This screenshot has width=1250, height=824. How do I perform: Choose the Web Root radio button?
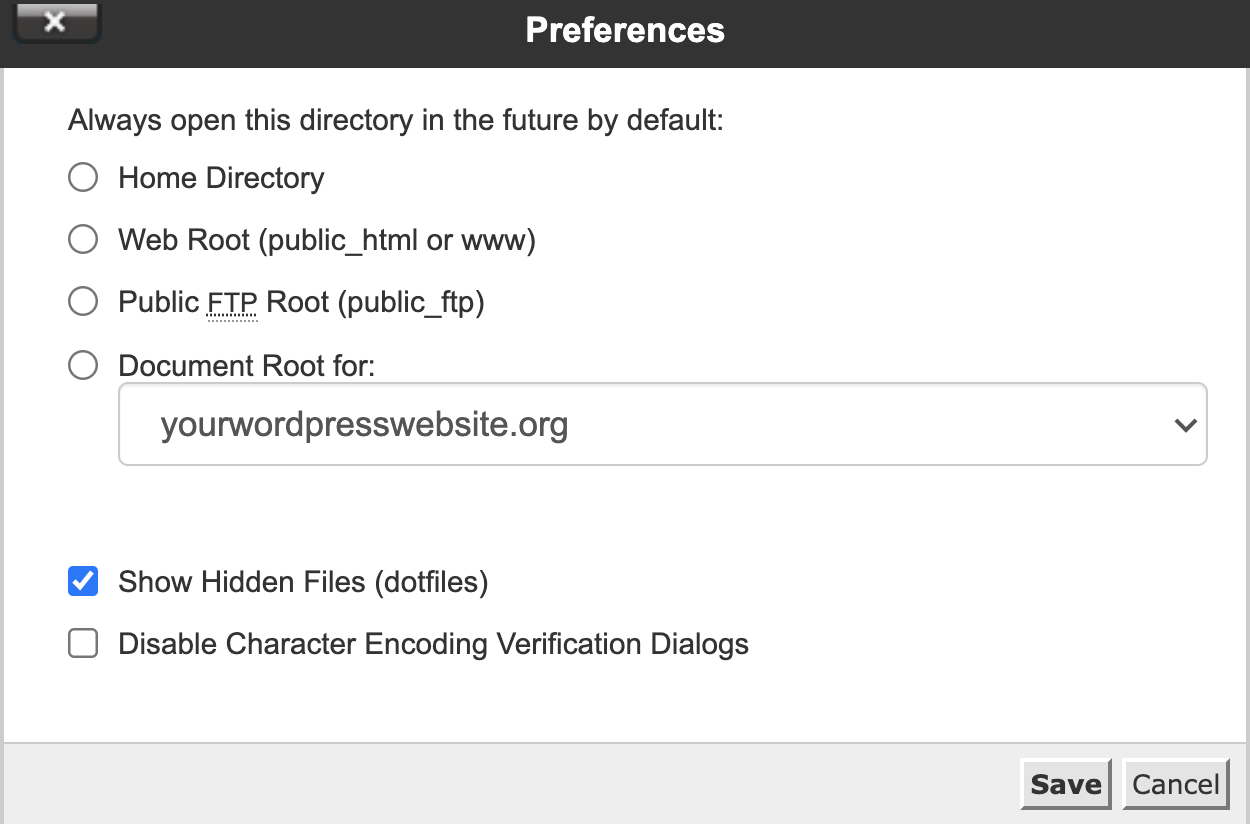(x=83, y=240)
